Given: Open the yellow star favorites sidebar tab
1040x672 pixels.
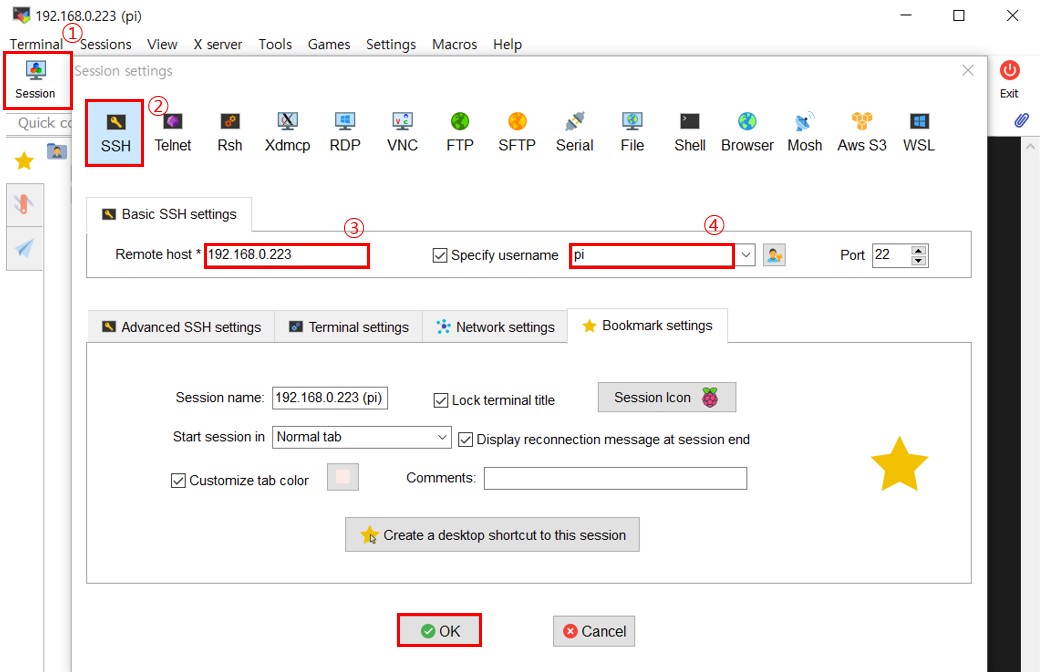Looking at the screenshot, I should click(24, 161).
